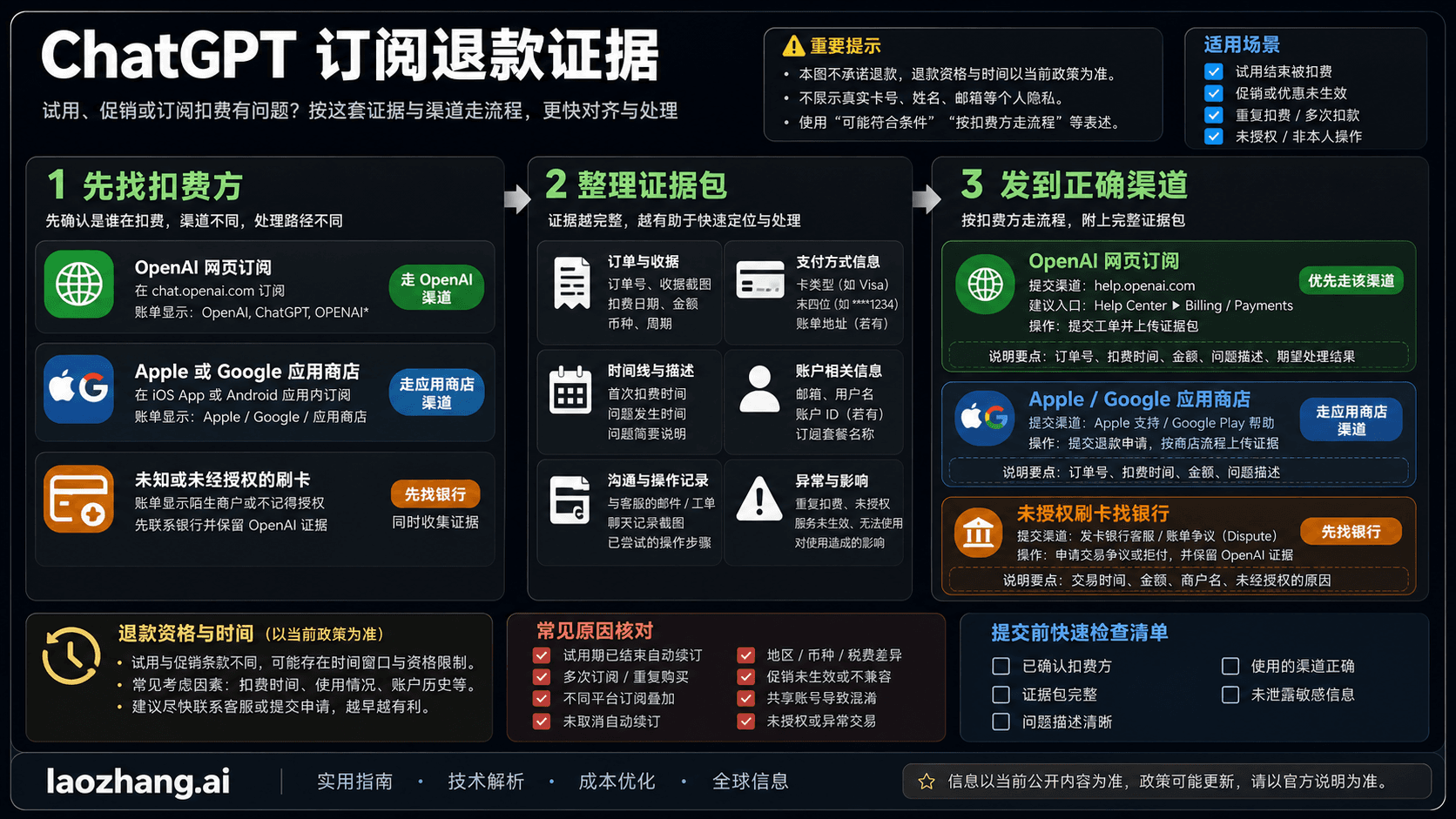The height and width of the screenshot is (819, 1456).
Task: Click the OpenAI 网页订阅 card title in step 1
Action: click(x=203, y=267)
